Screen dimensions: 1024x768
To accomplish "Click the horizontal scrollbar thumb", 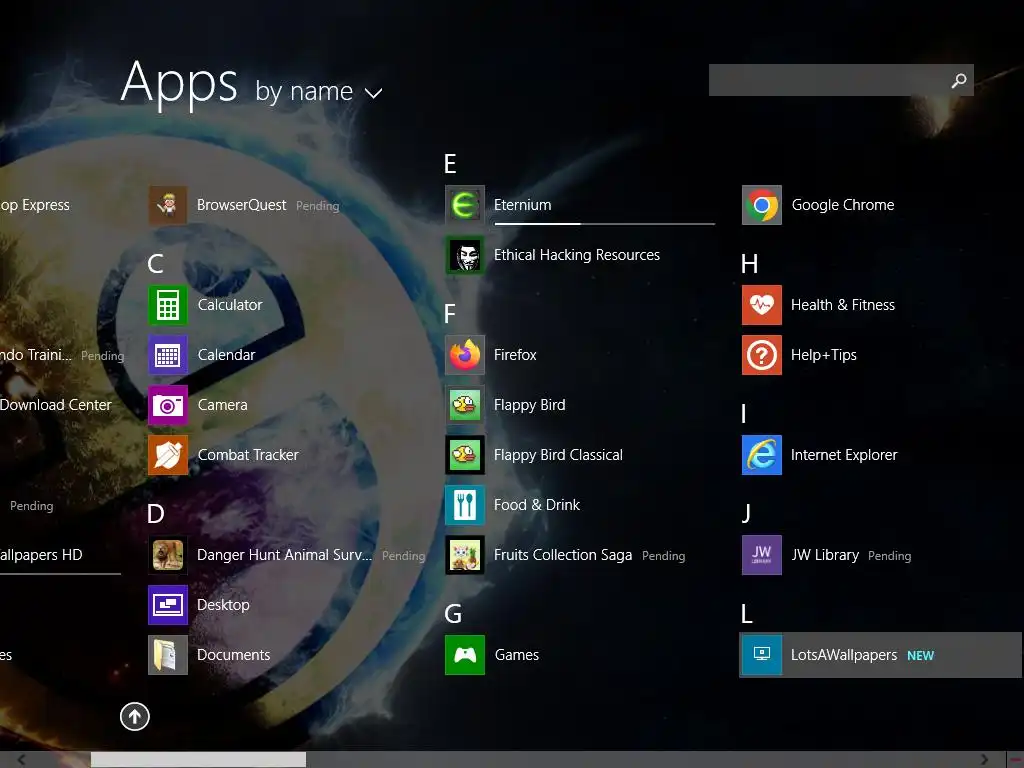I will coord(198,759).
